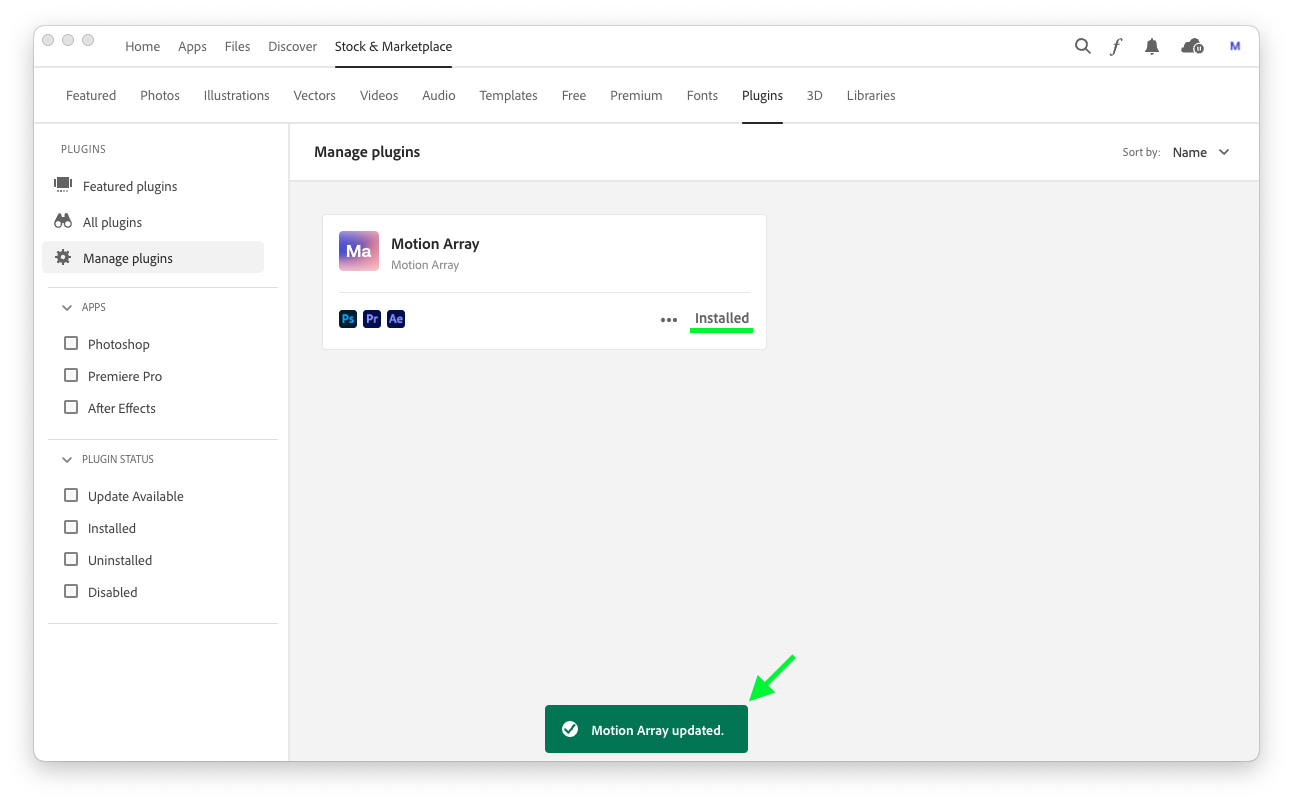This screenshot has width=1293, height=803.
Task: Click the Premiere Pro icon on Motion Array card
Action: (x=372, y=319)
